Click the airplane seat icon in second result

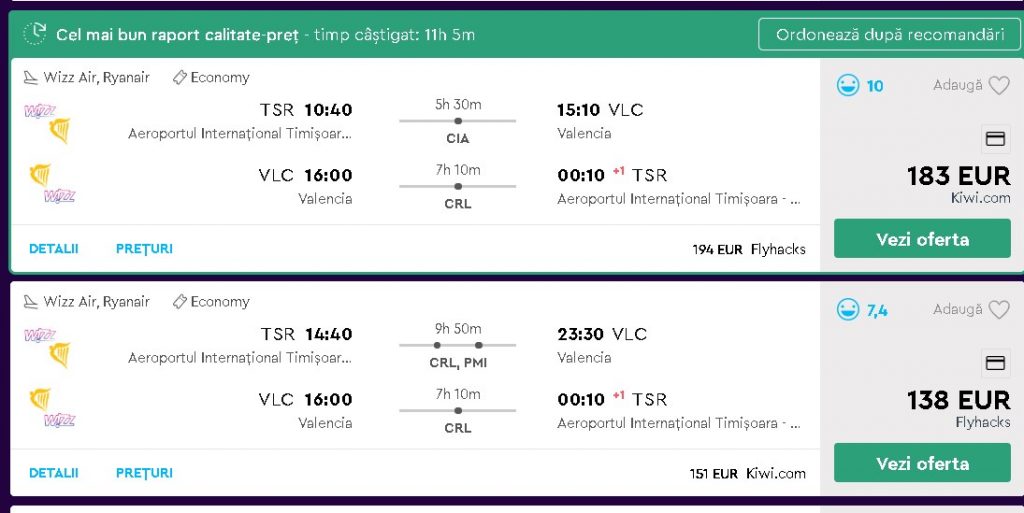click(x=31, y=301)
